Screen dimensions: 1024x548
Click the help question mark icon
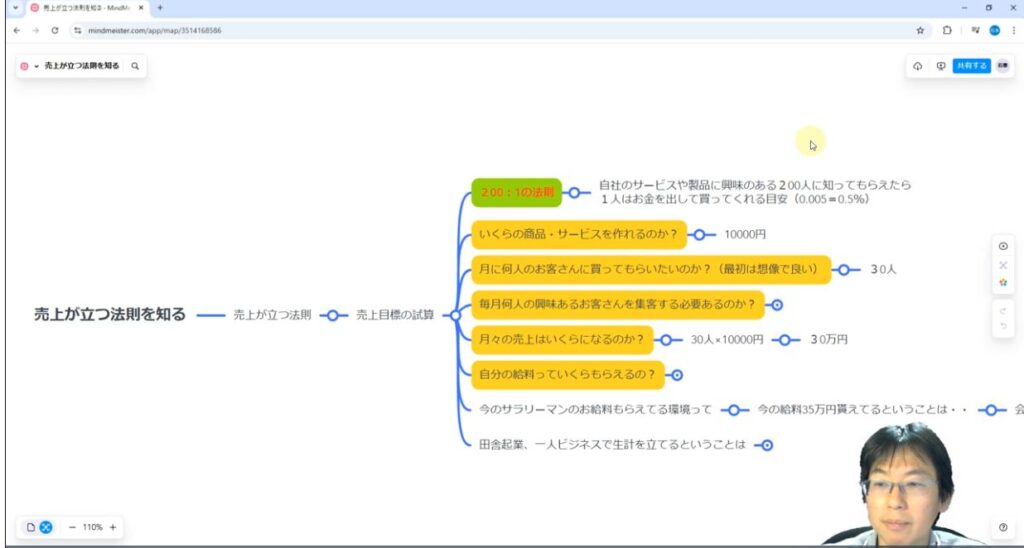tap(1003, 528)
